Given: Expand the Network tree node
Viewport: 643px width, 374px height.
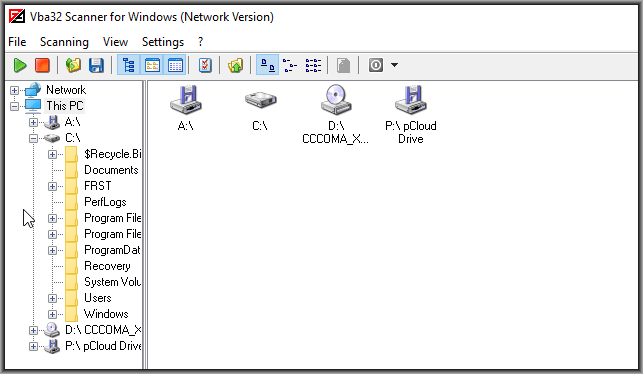Looking at the screenshot, I should coord(14,90).
